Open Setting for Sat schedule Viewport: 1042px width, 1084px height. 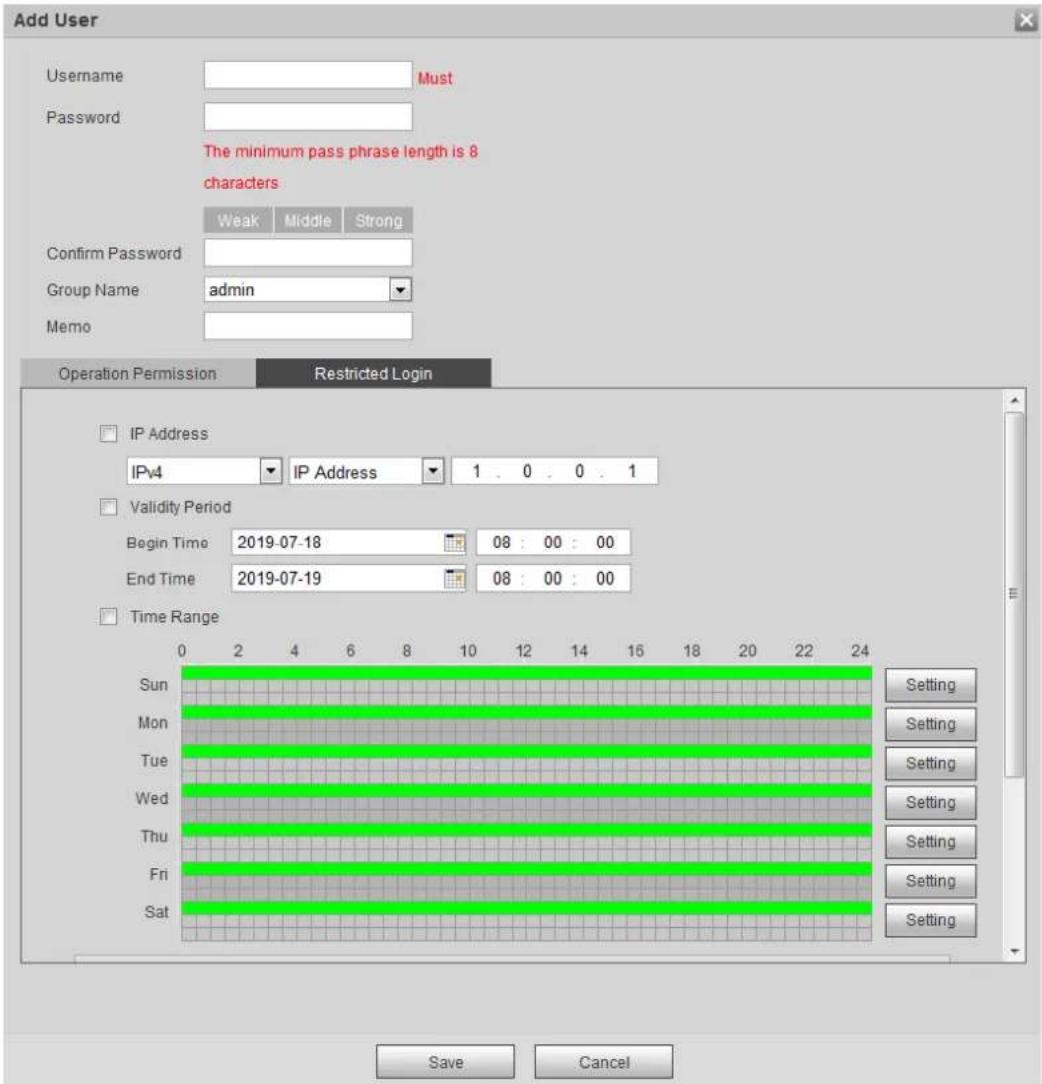coord(931,920)
